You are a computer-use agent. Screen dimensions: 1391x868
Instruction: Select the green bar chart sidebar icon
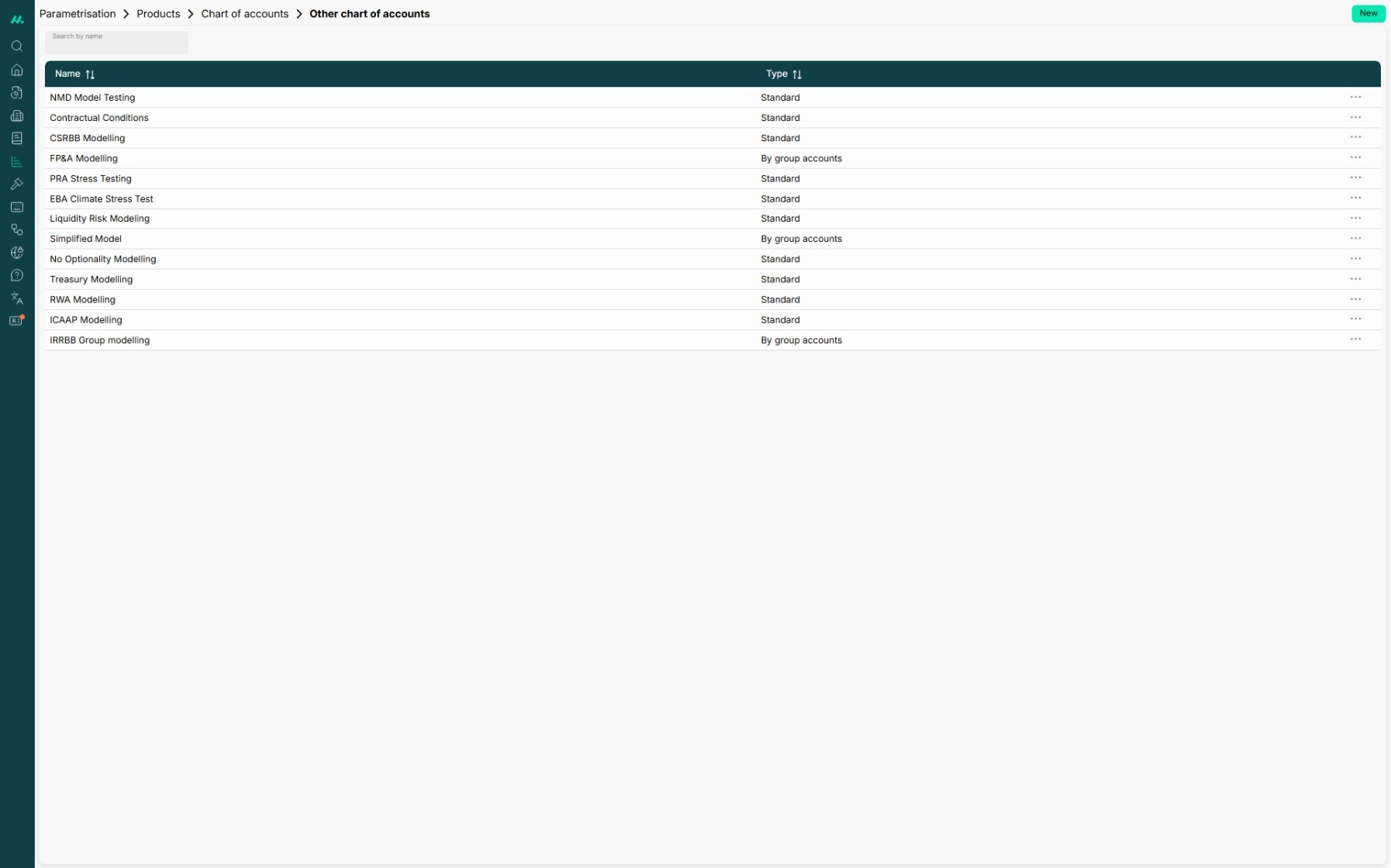coord(17,161)
